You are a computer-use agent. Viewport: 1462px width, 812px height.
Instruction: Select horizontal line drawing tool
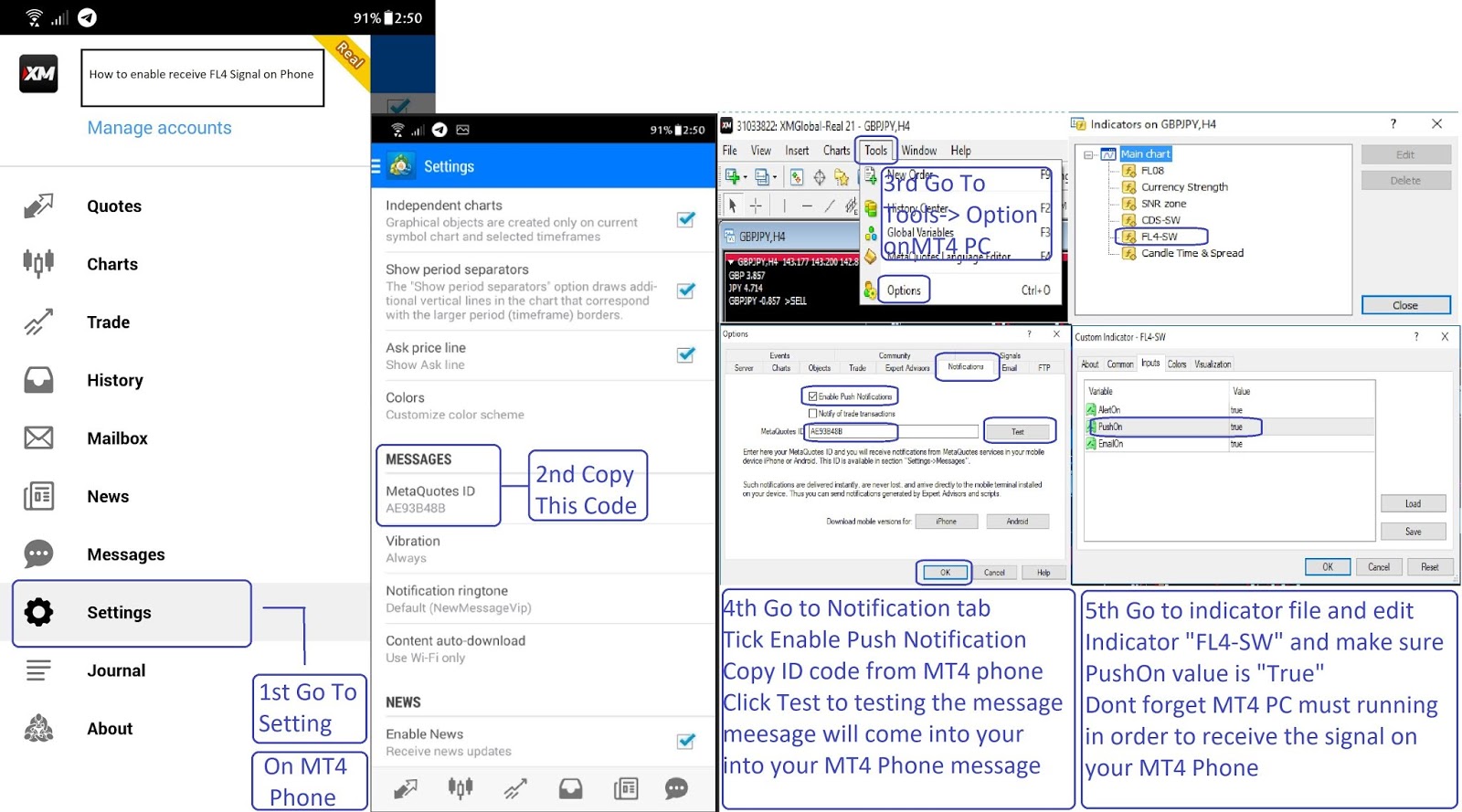point(807,206)
